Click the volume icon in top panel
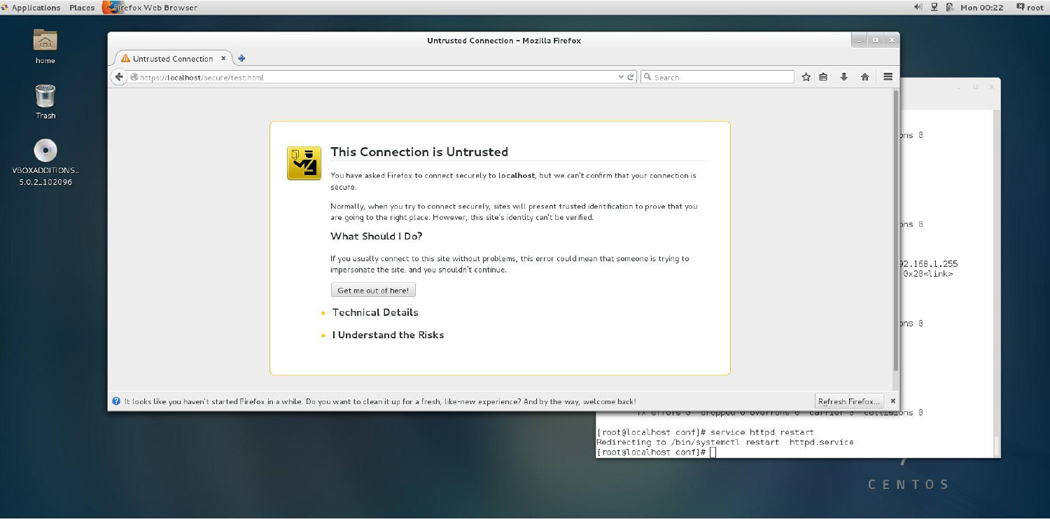 coord(918,7)
